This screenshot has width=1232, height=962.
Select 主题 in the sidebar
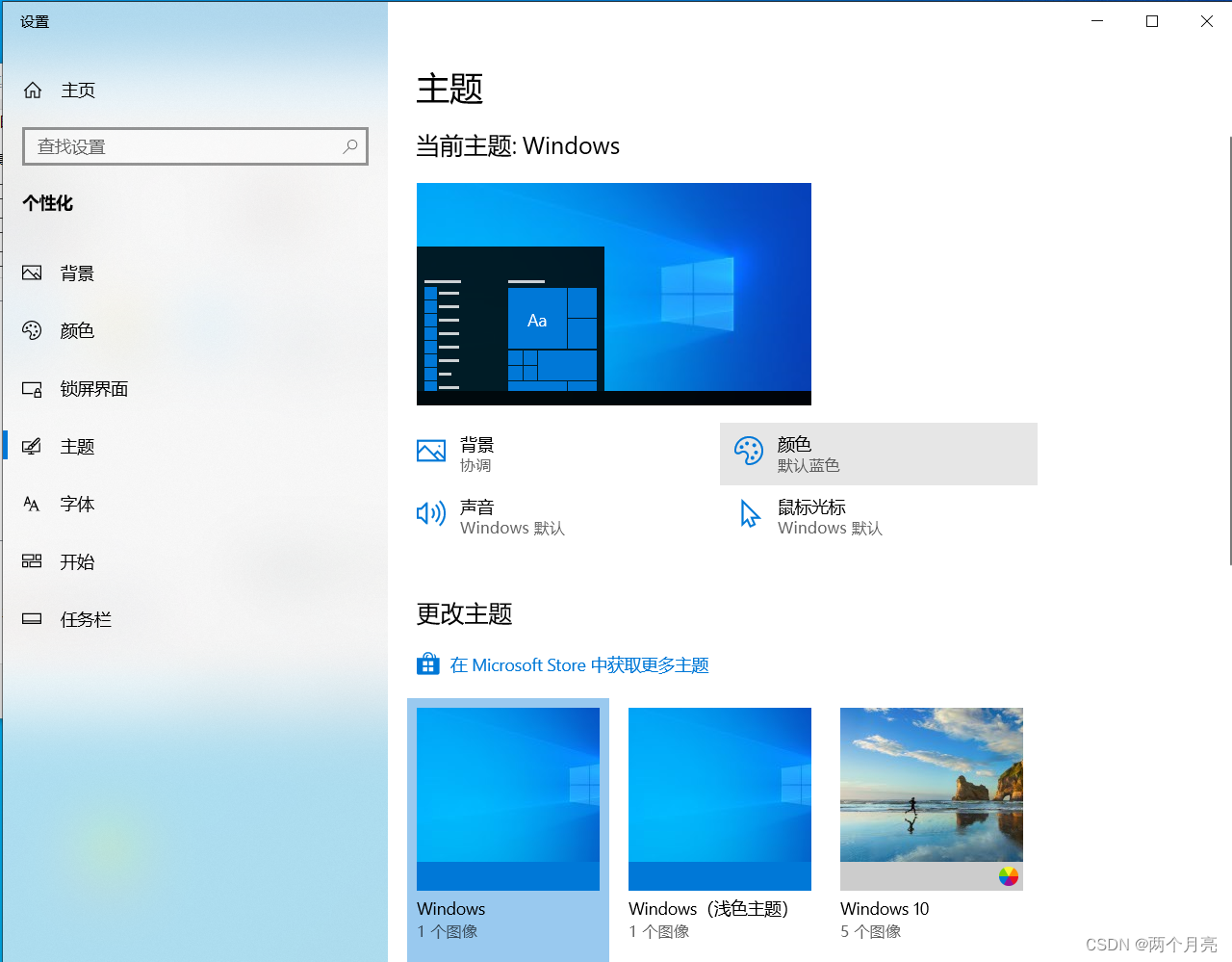(194, 447)
